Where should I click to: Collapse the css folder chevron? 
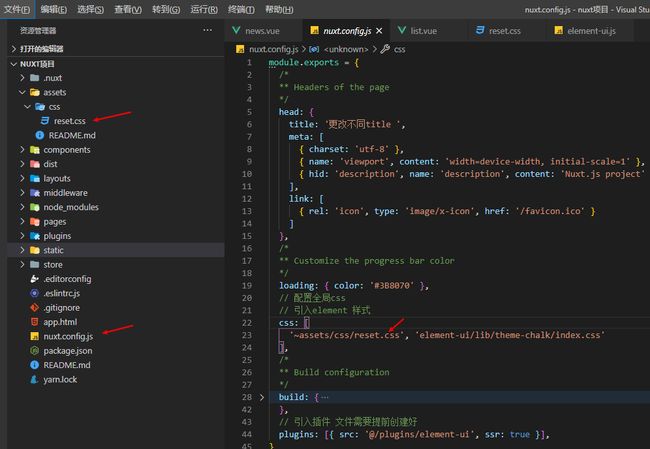(x=27, y=107)
